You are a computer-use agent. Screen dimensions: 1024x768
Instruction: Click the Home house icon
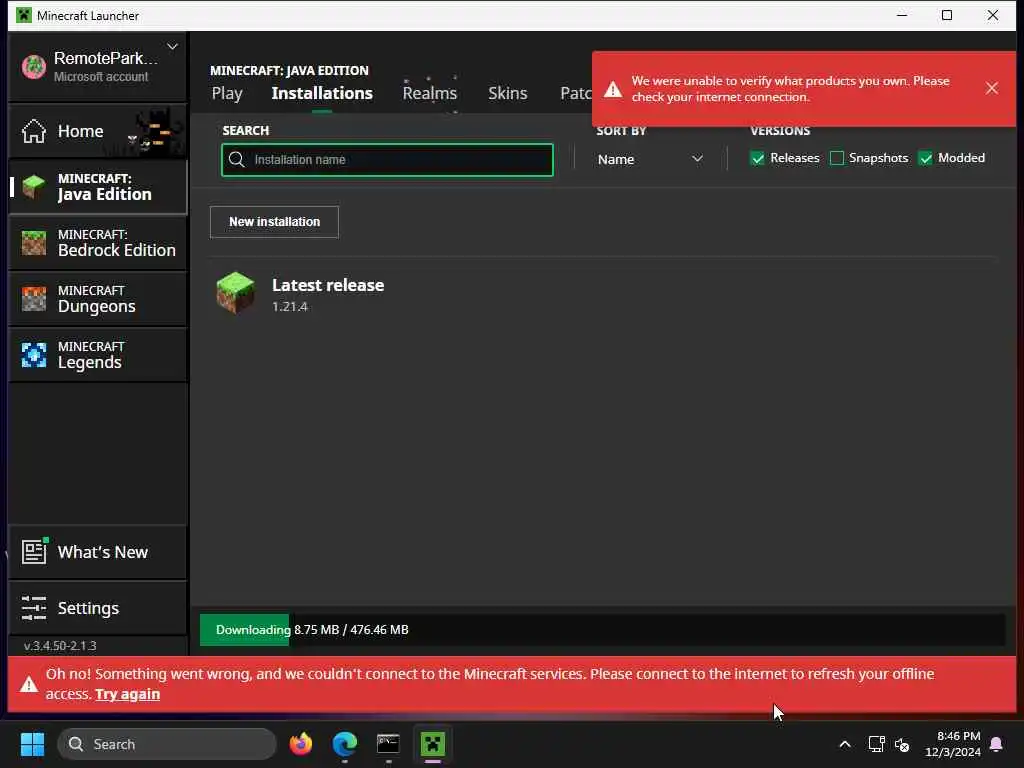tap(33, 131)
